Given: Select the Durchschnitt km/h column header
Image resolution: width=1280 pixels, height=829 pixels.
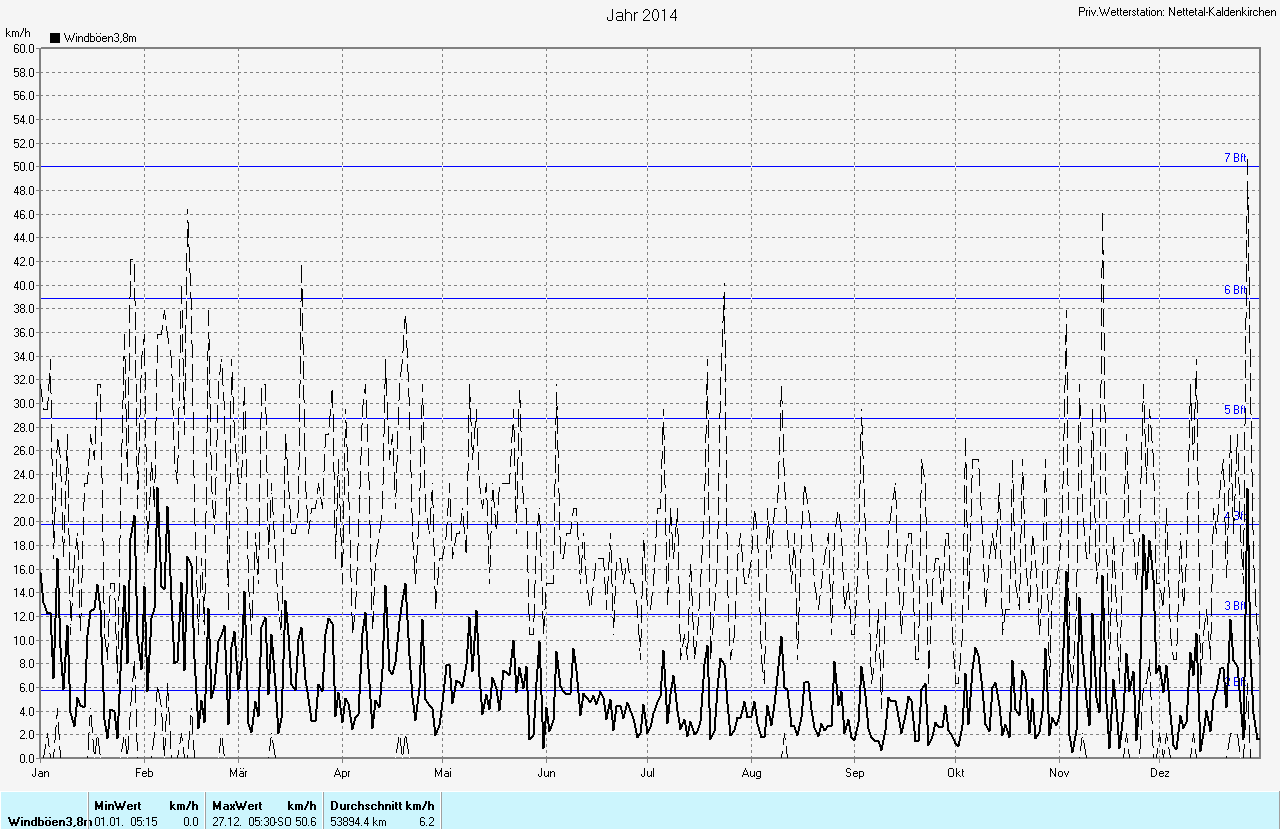Looking at the screenshot, I should 382,805.
